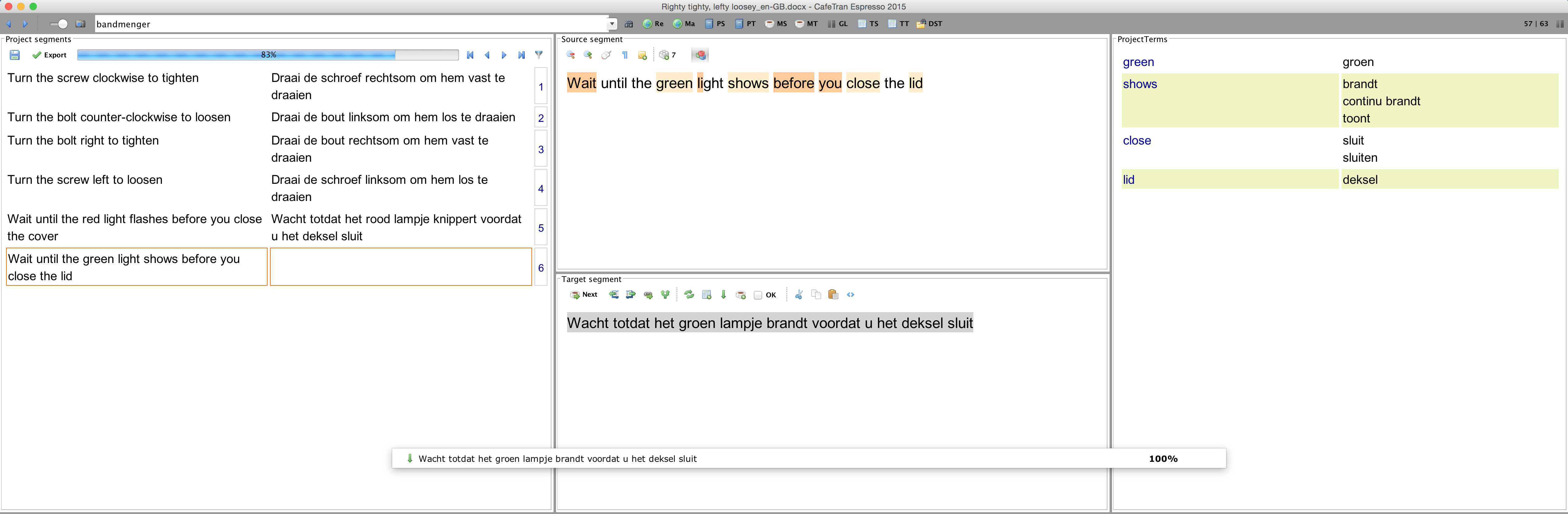This screenshot has width=1568, height=514.
Task: Click the clipboard paste icon
Action: click(x=833, y=295)
